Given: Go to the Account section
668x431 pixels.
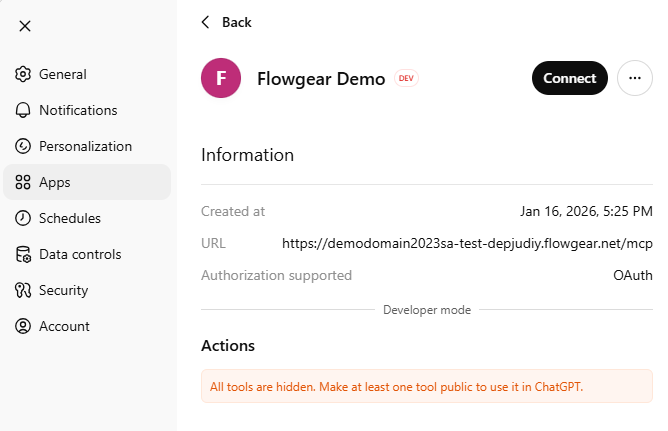Looking at the screenshot, I should 64,326.
